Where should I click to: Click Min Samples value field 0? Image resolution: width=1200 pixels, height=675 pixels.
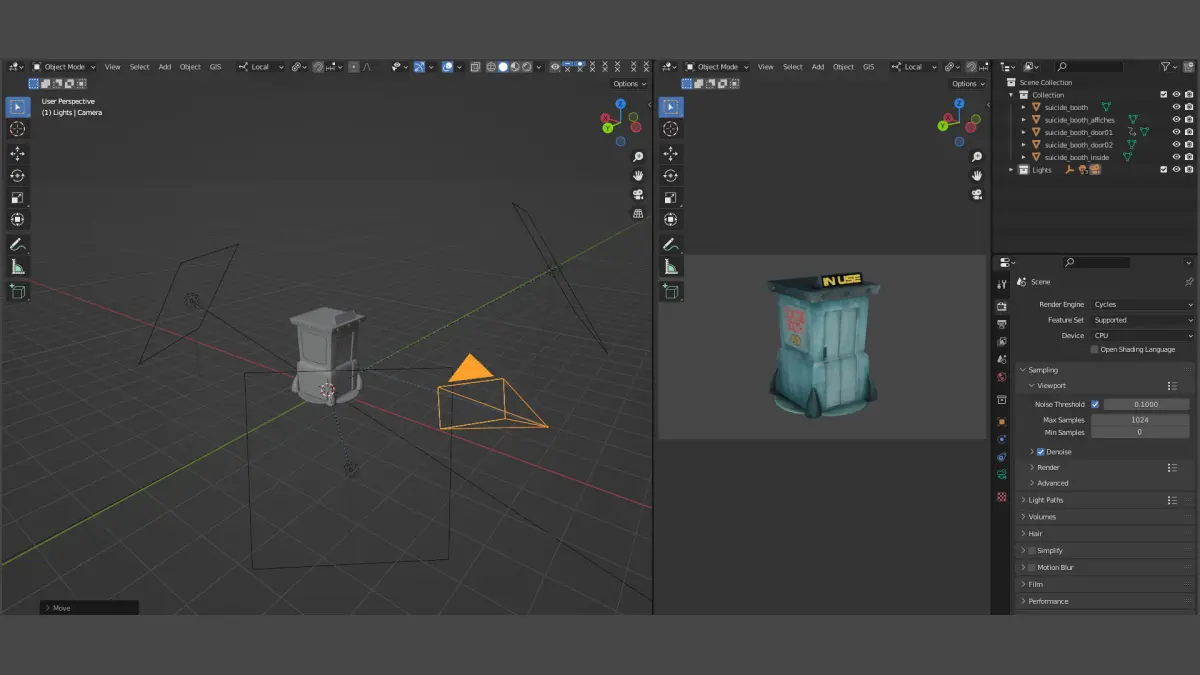[x=1139, y=432]
